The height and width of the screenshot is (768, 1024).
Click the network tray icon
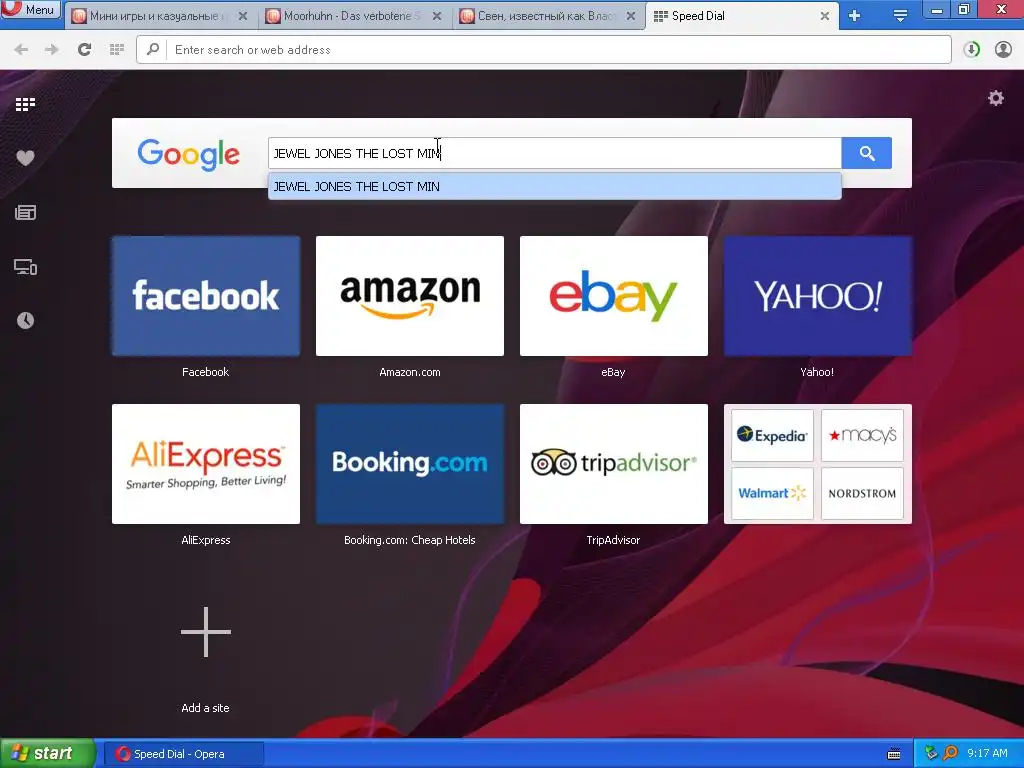click(x=931, y=753)
